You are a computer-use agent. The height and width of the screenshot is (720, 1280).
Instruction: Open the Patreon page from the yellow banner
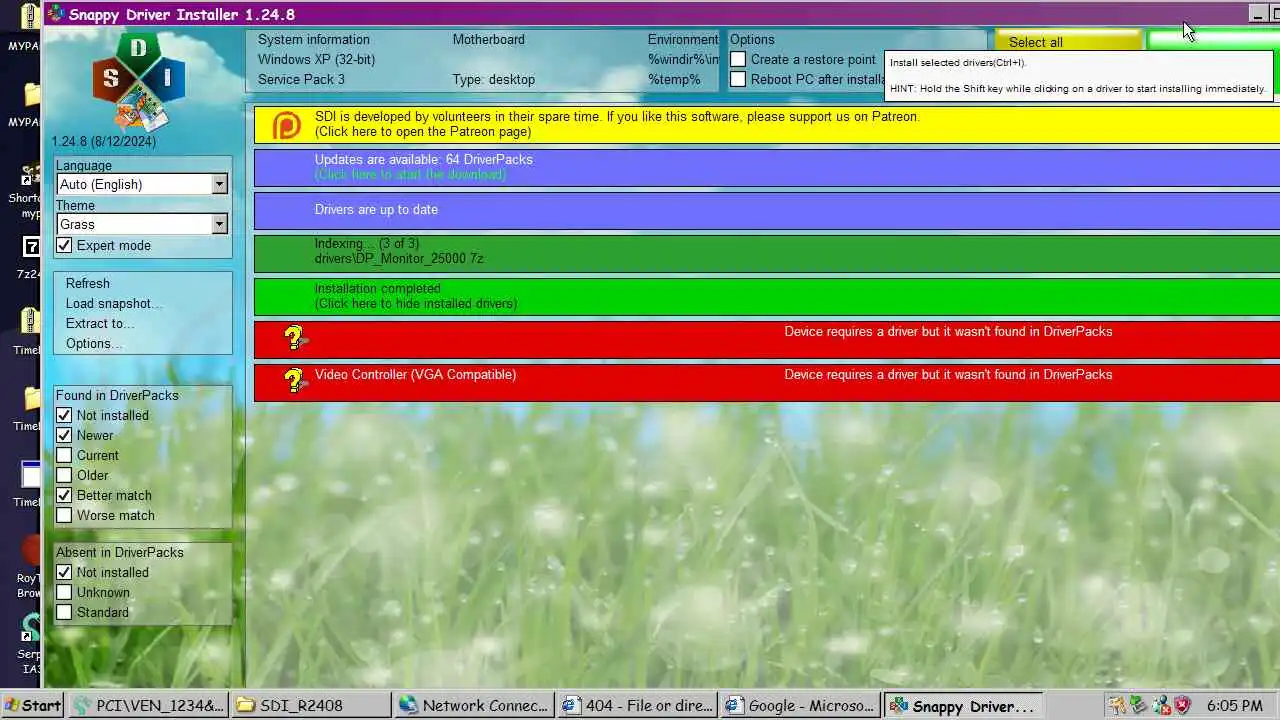(x=767, y=124)
